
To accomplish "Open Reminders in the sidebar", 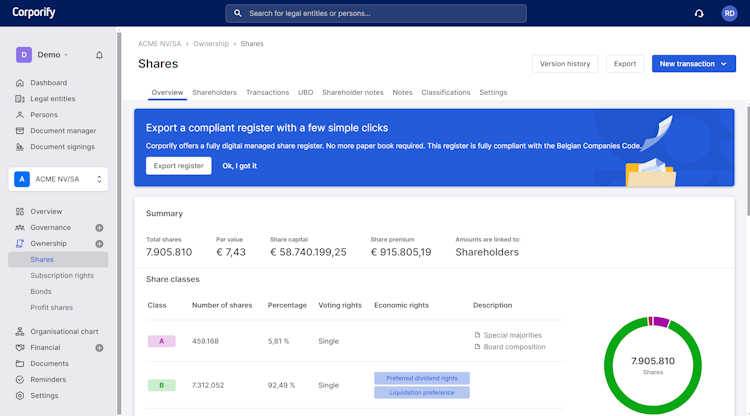I will click(48, 379).
